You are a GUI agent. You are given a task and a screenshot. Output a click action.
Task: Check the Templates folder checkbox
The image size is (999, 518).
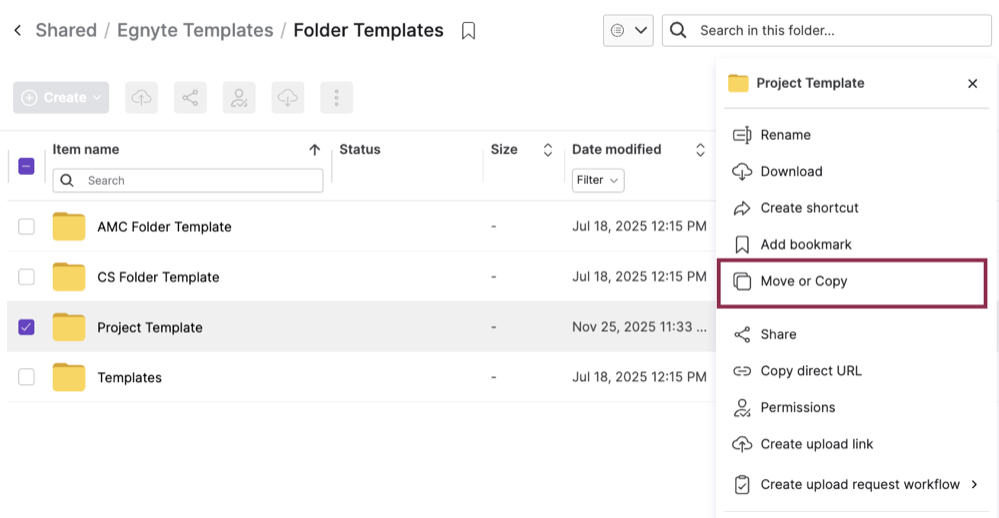pyautogui.click(x=26, y=377)
